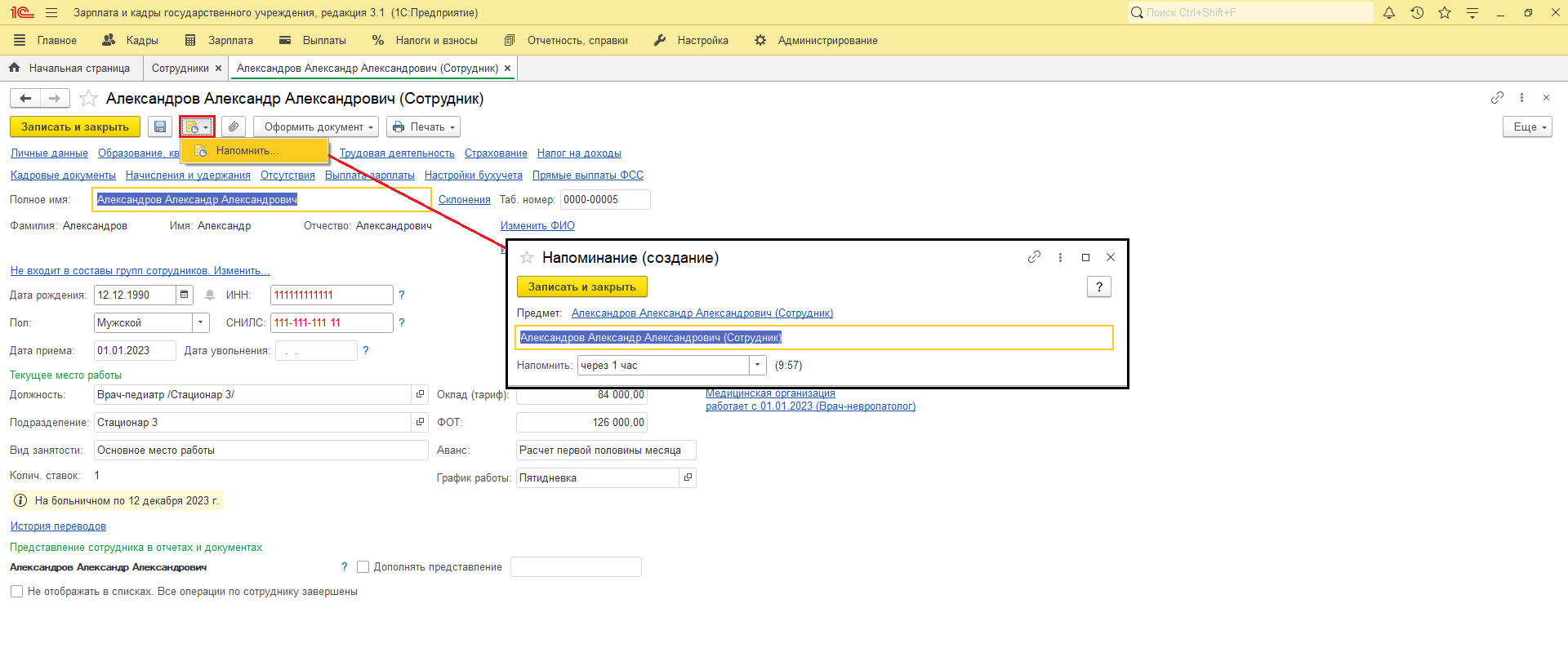Click the search field in title bar

[x=1251, y=12]
